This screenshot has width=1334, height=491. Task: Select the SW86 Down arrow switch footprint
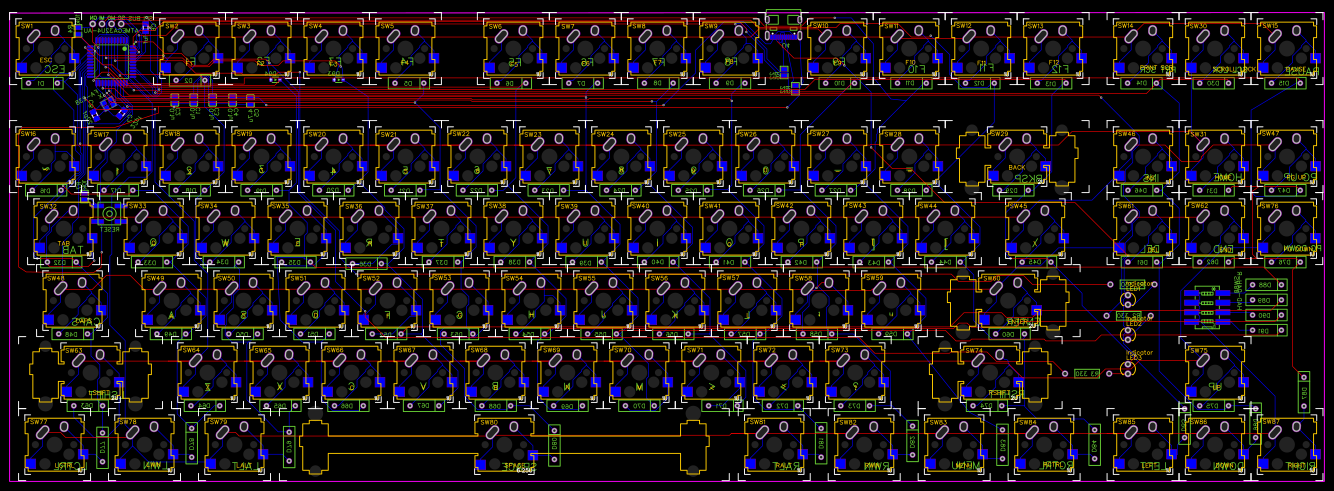click(1215, 445)
